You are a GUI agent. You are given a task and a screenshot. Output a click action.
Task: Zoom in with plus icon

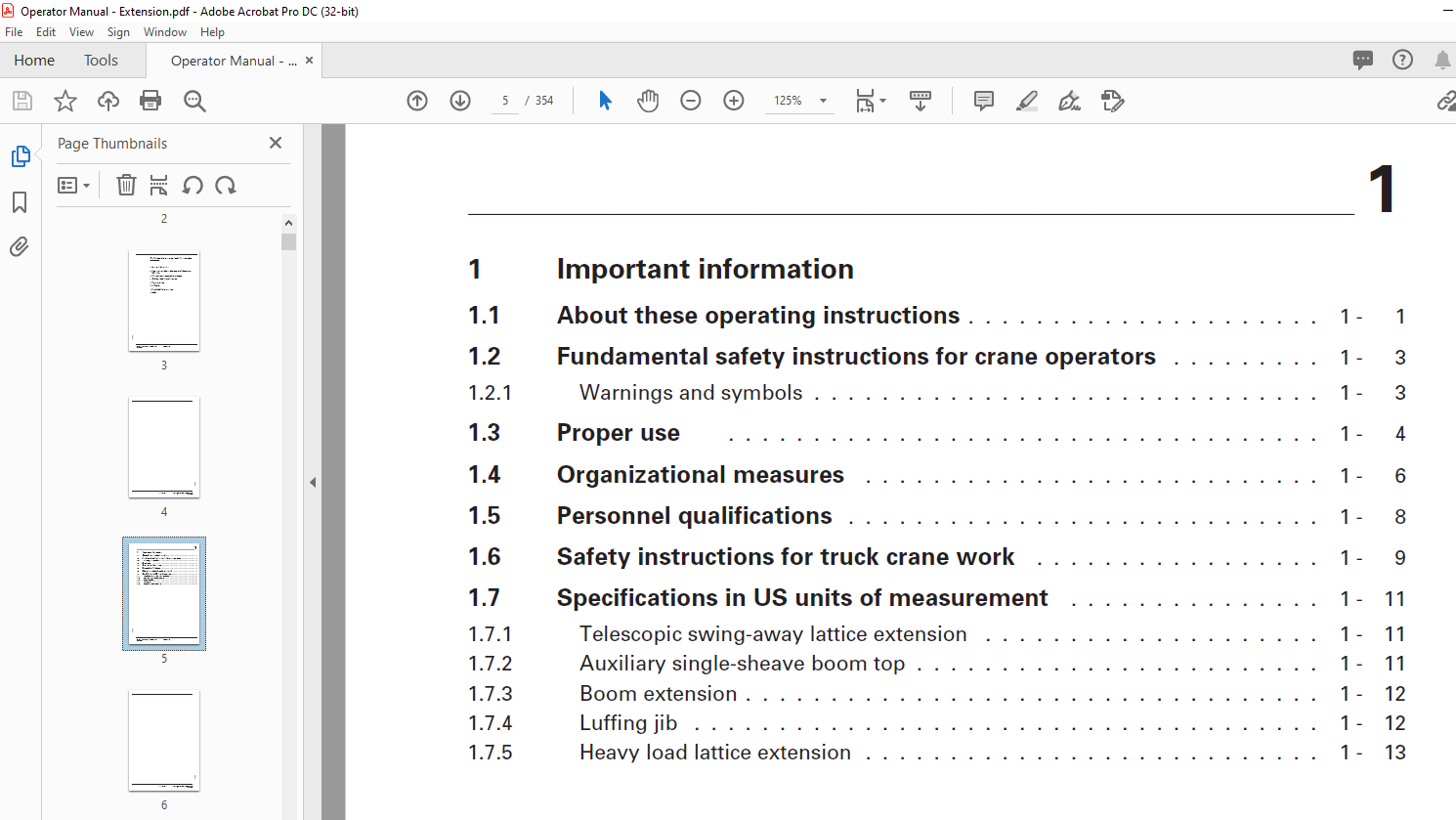point(734,101)
